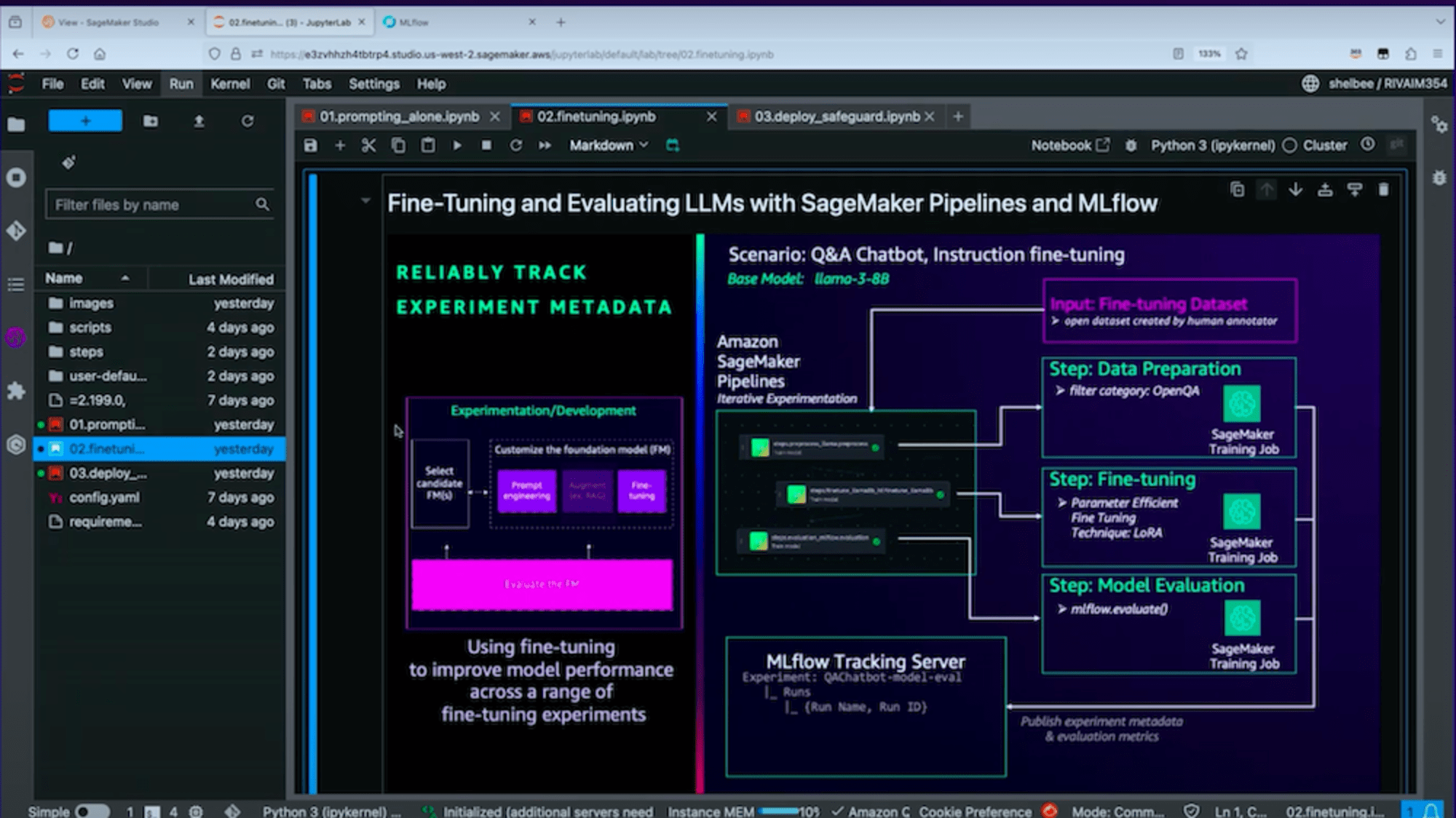Add a new launcher tab with plus
This screenshot has width=1456, height=818.
point(958,116)
